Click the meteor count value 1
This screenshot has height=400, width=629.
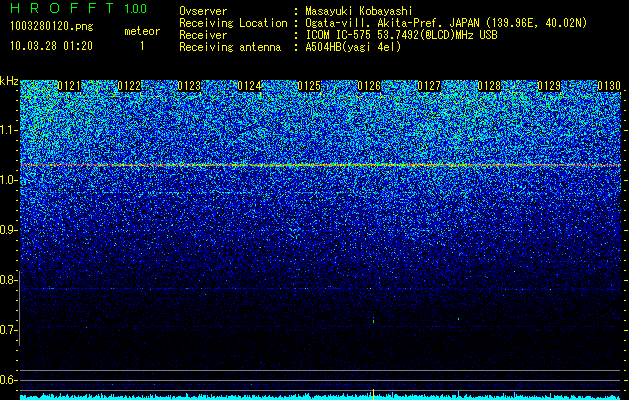(x=142, y=46)
